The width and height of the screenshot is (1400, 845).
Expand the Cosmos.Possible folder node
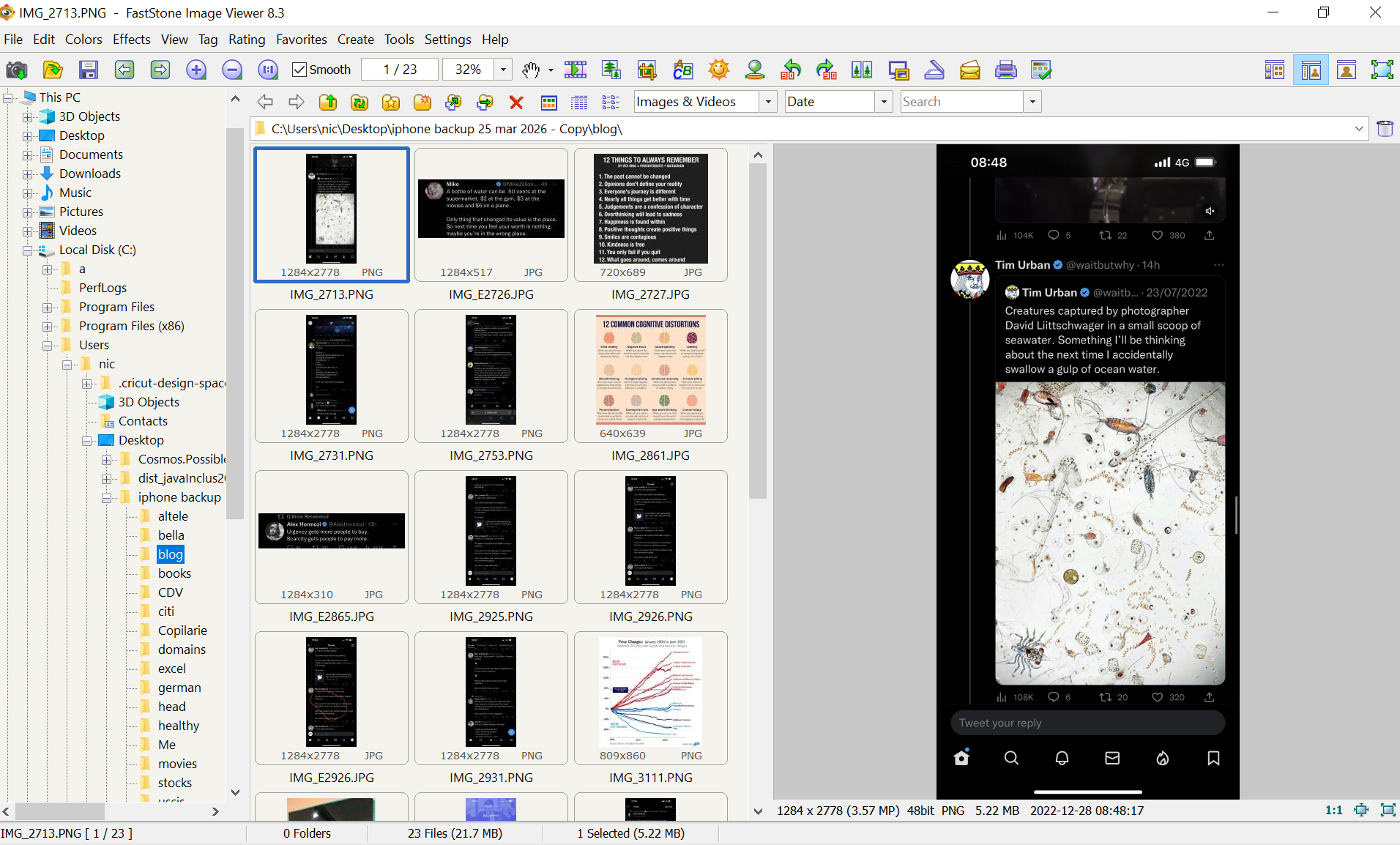[x=107, y=459]
